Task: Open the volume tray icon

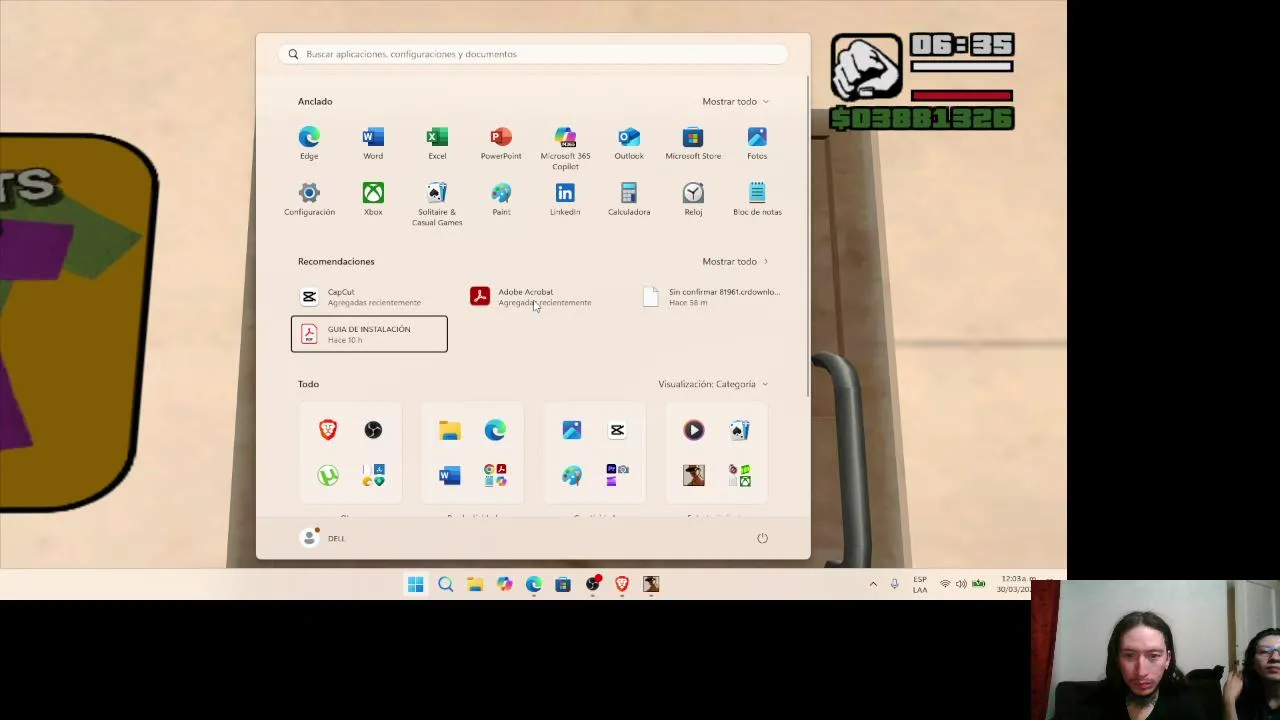Action: click(961, 584)
